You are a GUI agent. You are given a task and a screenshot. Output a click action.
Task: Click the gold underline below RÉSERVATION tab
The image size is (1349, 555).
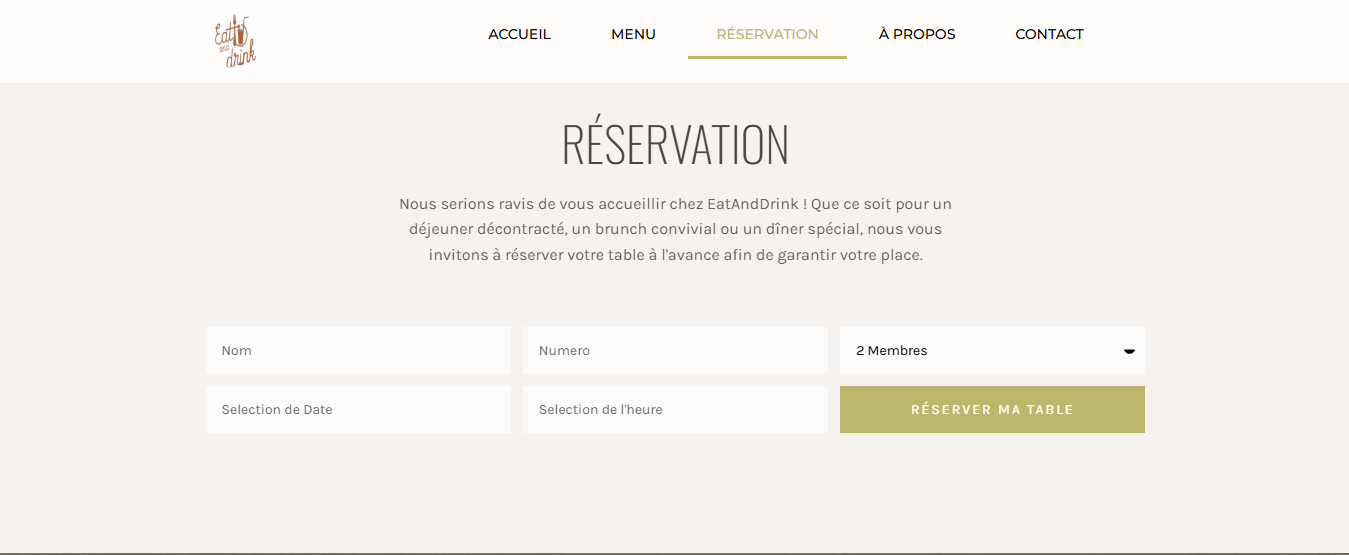767,57
